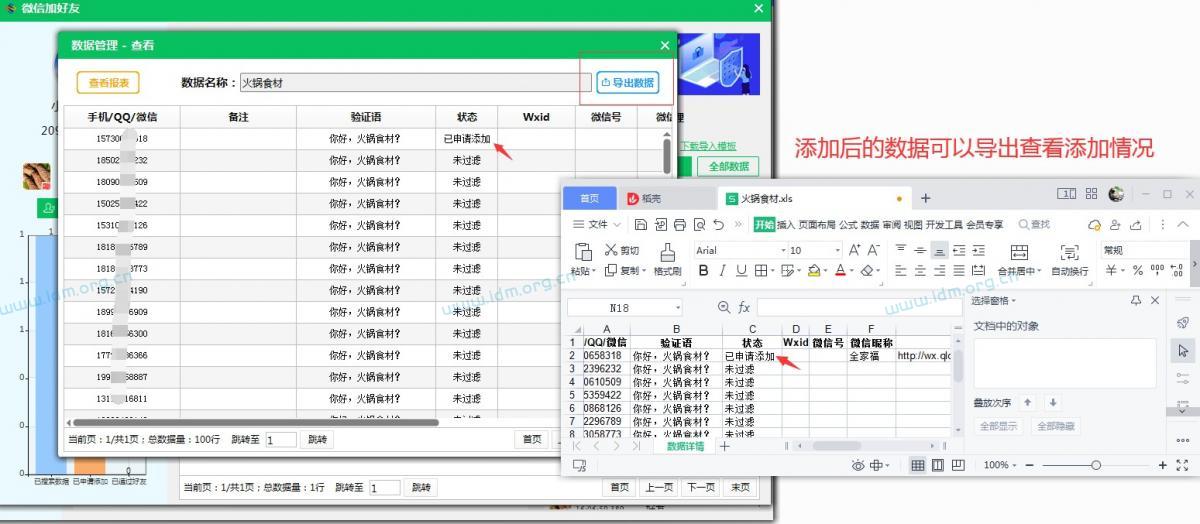Close the 数据管理 - 查看 dialog
Viewport: 1200px width, 524px height.
(665, 45)
